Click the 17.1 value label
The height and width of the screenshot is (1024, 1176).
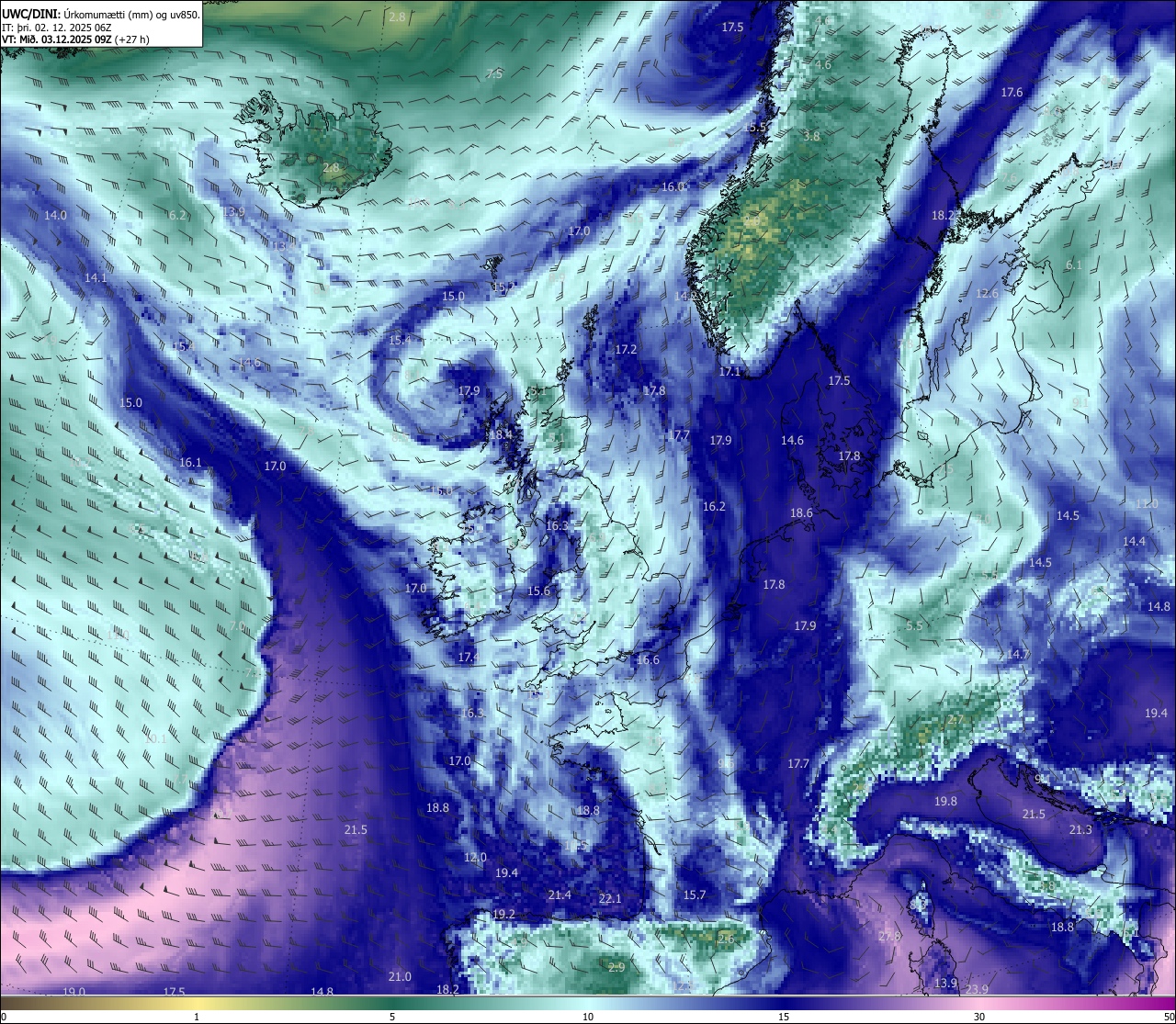pyautogui.click(x=729, y=372)
